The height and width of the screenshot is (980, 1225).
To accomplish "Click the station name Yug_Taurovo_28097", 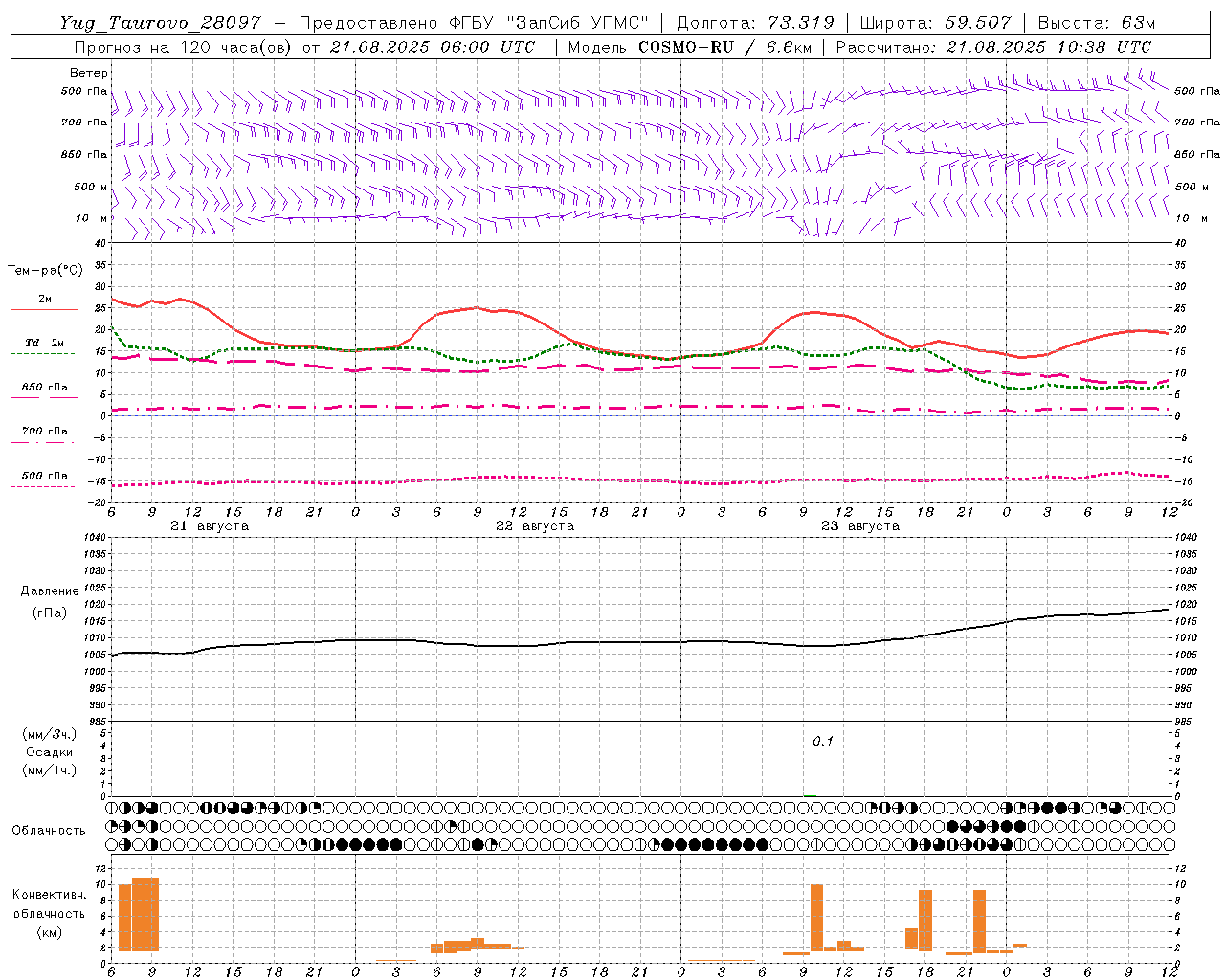I will 160,23.
